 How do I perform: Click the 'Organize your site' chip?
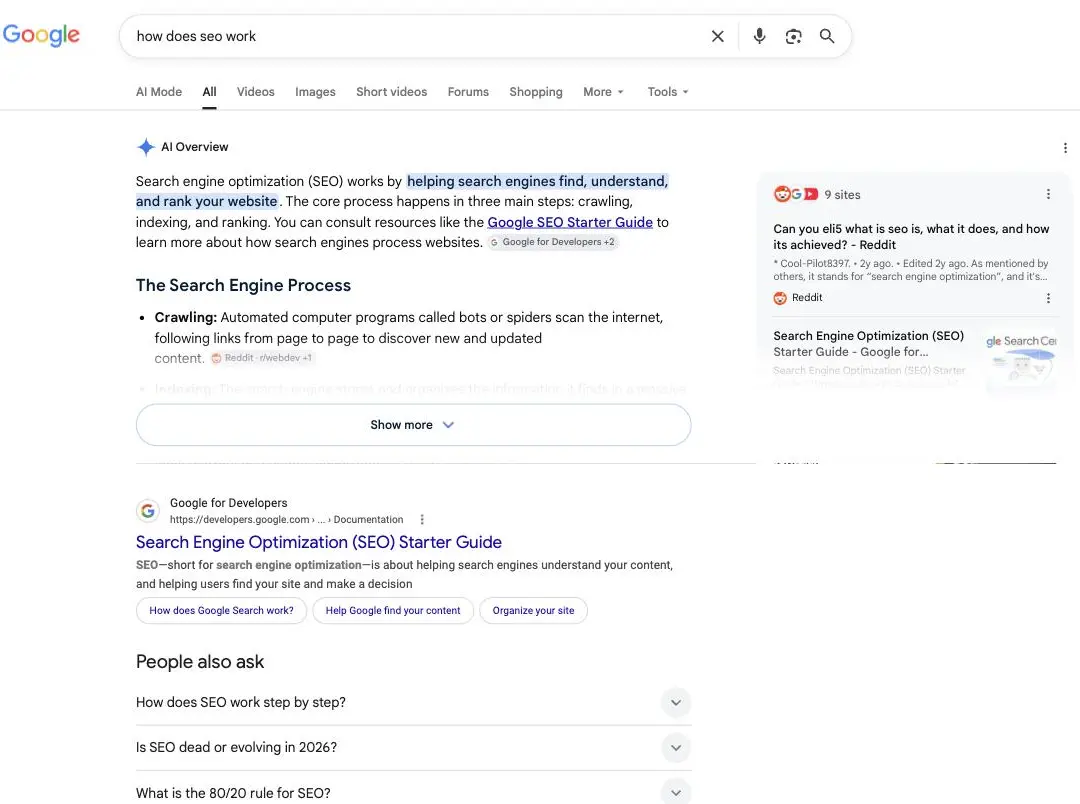pos(533,610)
